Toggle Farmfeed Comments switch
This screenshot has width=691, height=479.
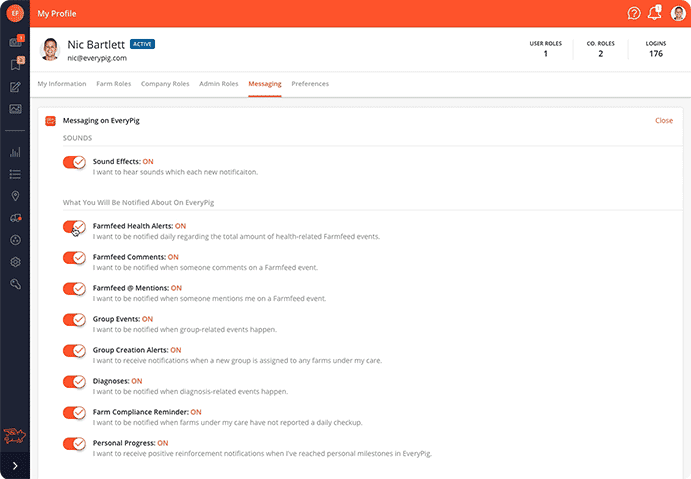pyautogui.click(x=74, y=258)
